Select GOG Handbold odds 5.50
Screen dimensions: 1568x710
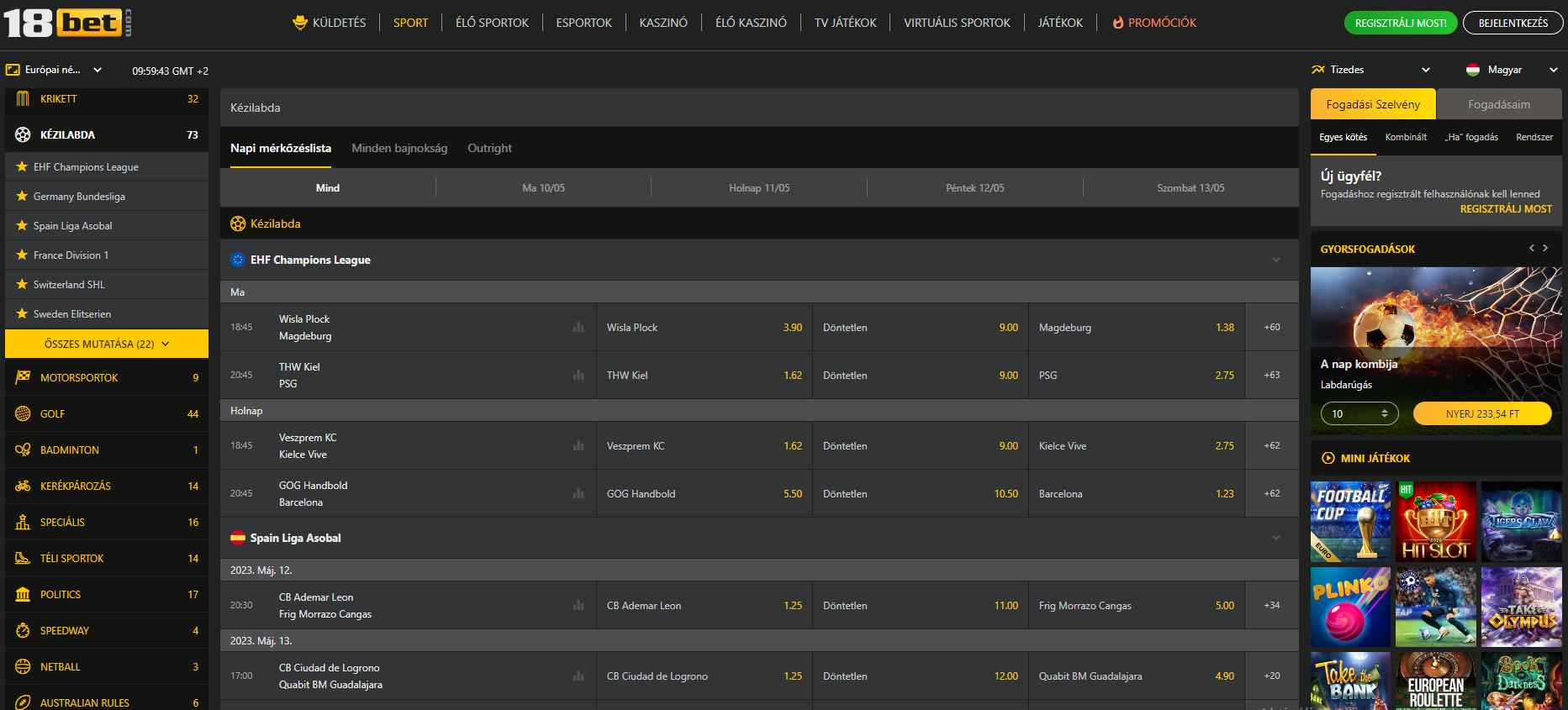[705, 494]
